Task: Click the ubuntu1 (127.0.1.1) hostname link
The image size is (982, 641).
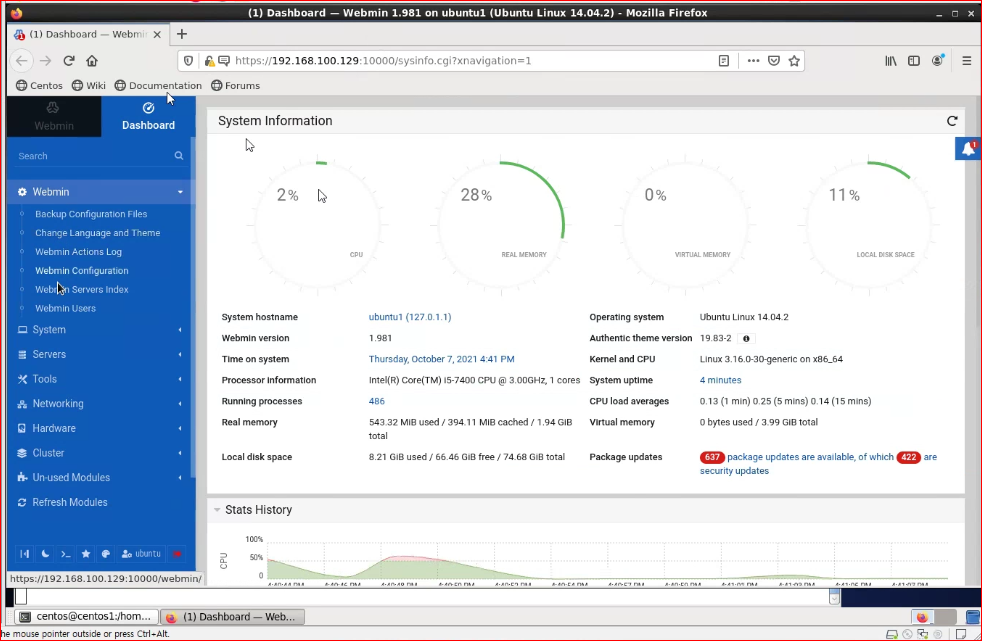Action: [x=410, y=317]
